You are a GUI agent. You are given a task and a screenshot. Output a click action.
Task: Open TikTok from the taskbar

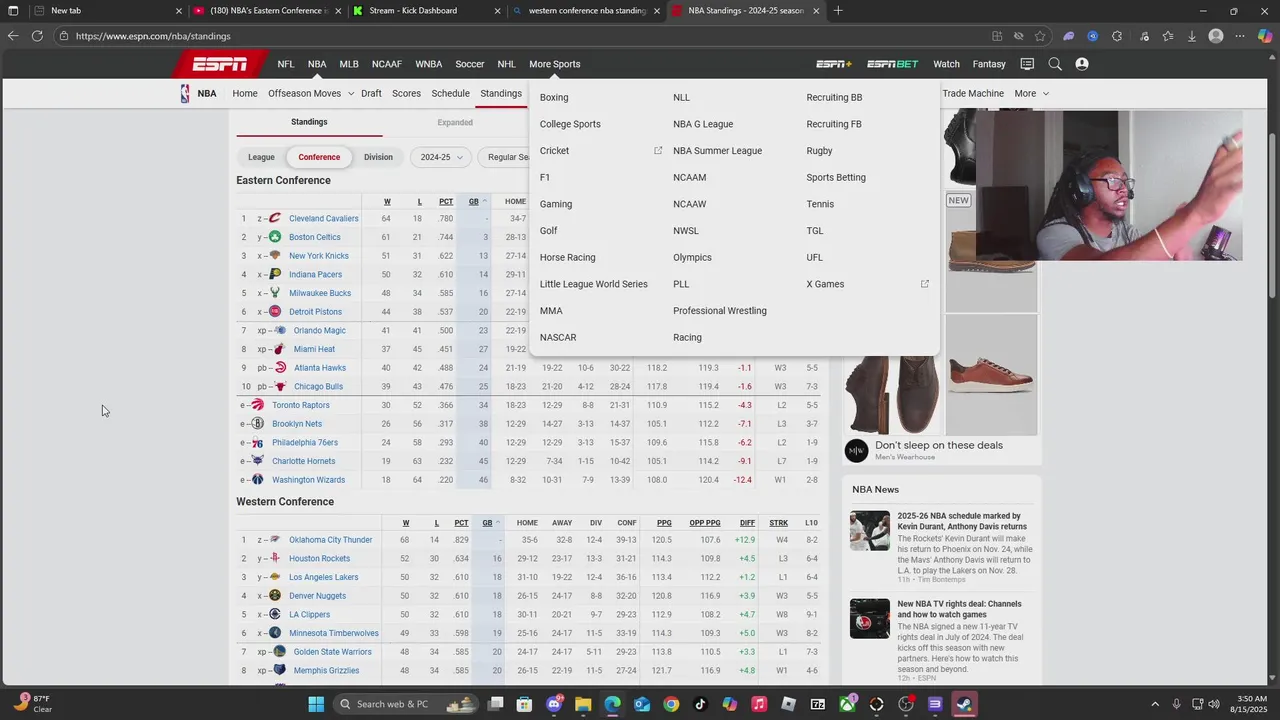pos(700,704)
